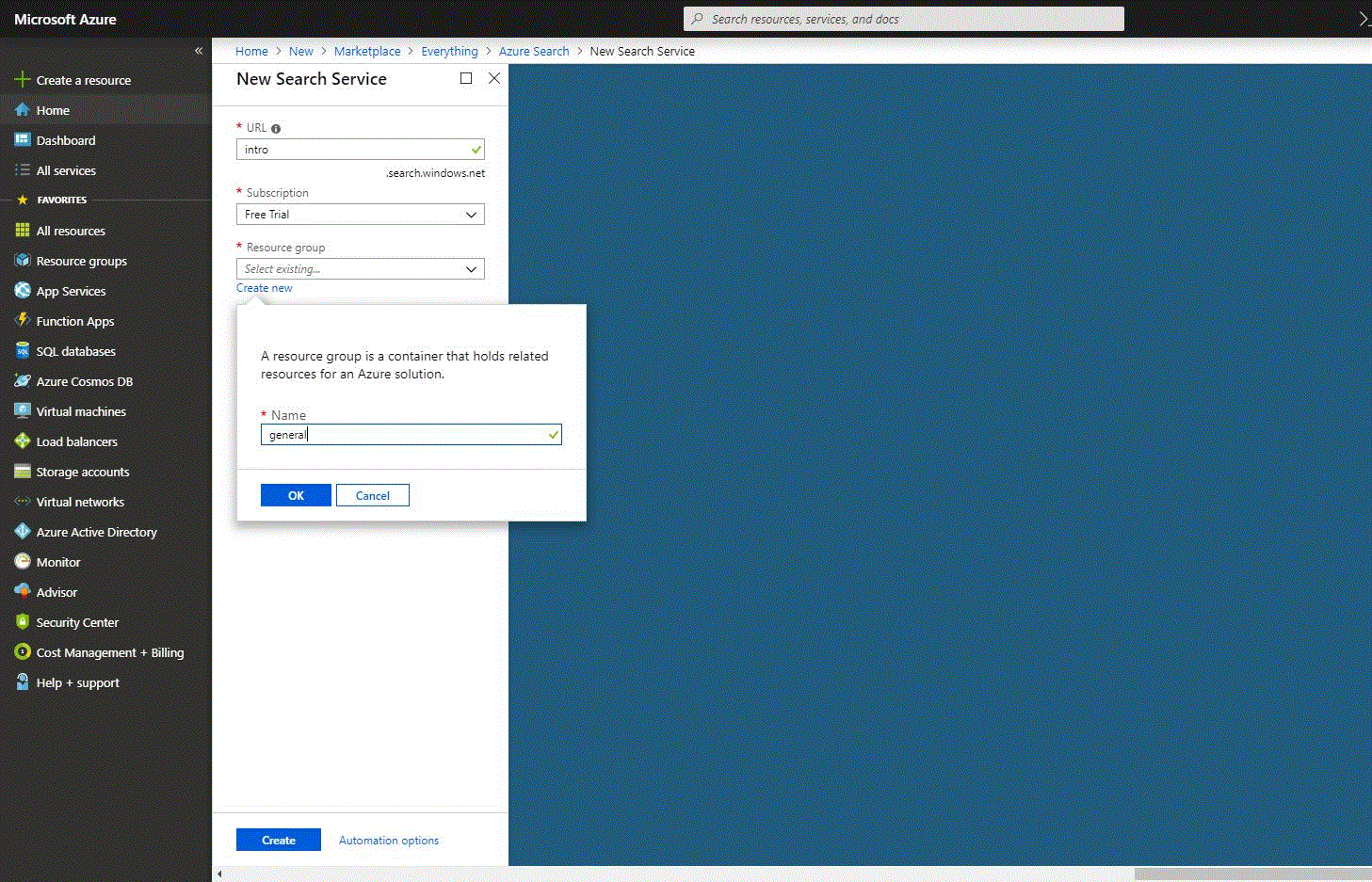Click the Help + support icon
The width and height of the screenshot is (1372, 882).
[x=23, y=682]
